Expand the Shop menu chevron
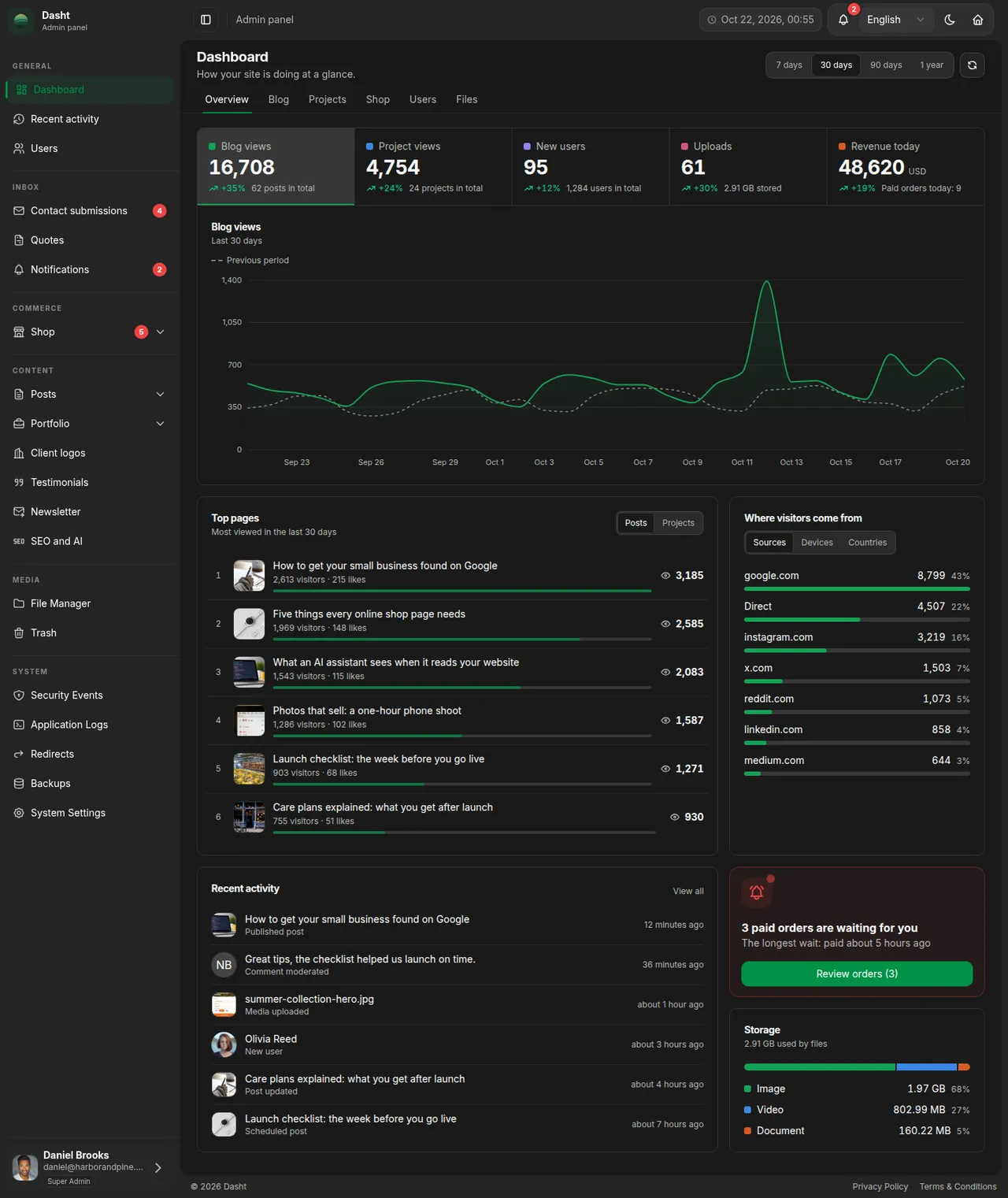 pos(161,332)
